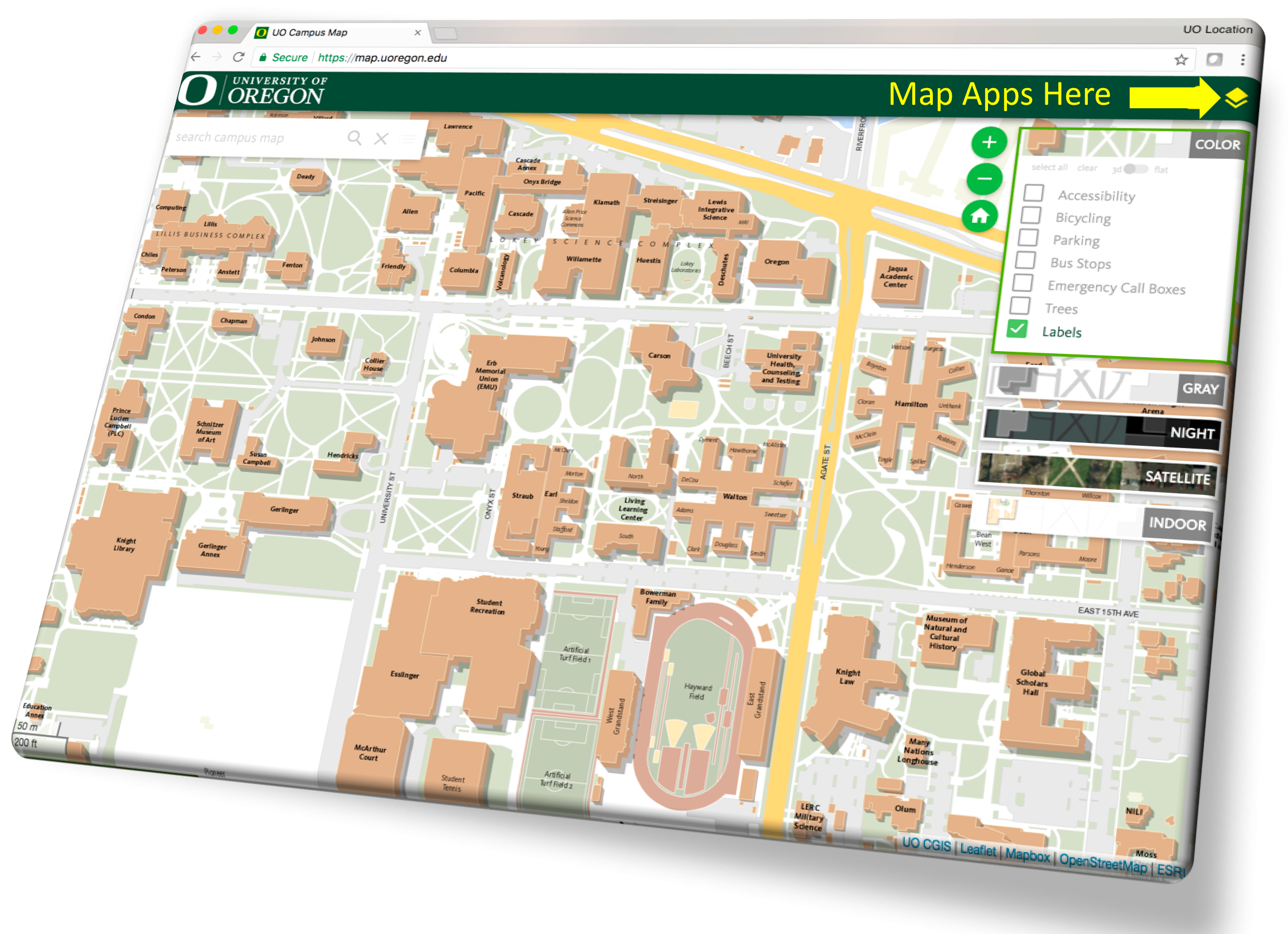Switch to the COLOR map style tab
1288x934 pixels.
[1207, 144]
